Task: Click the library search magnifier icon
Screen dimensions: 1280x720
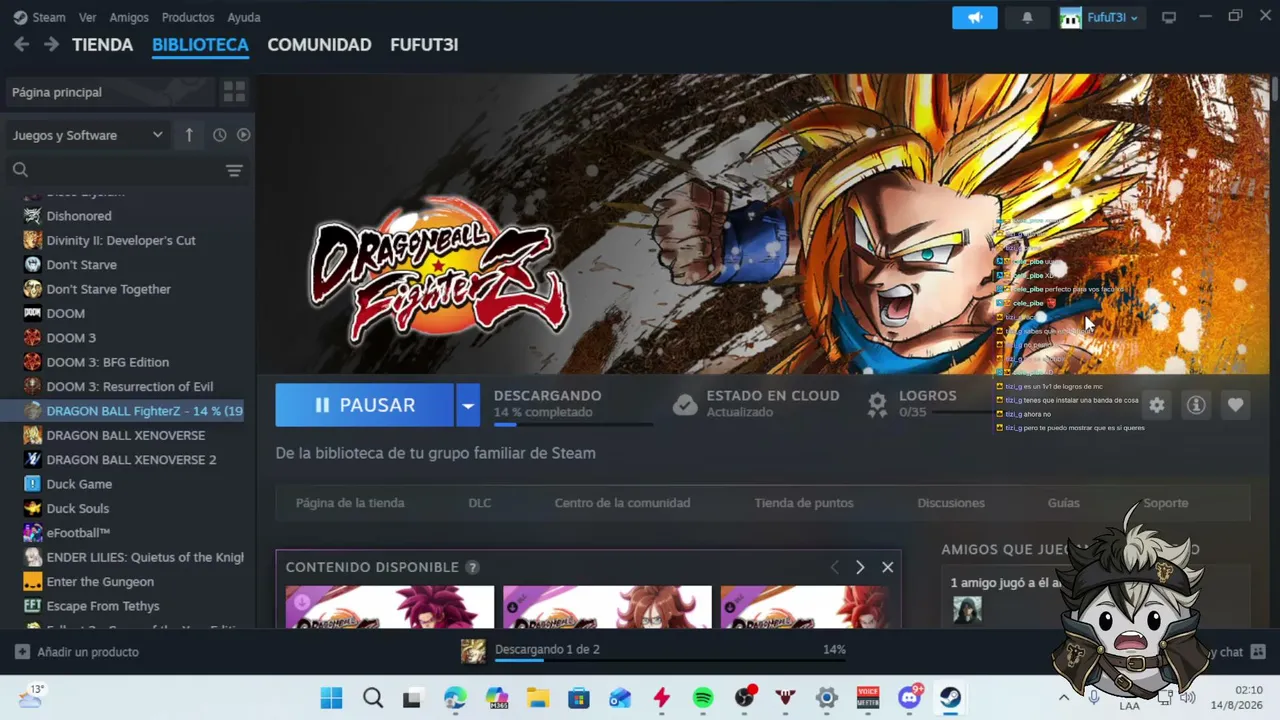Action: coord(20,170)
